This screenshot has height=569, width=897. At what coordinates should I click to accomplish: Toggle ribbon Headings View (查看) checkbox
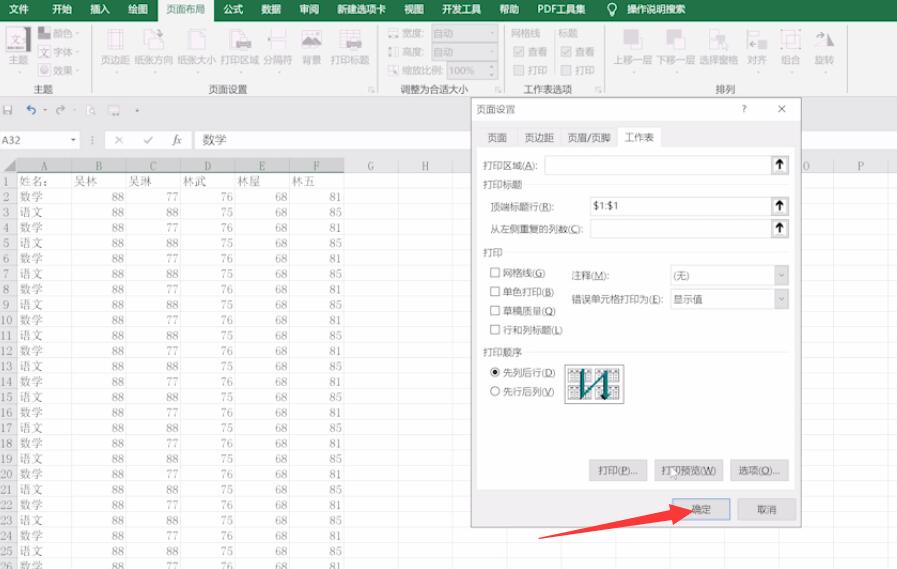(x=566, y=51)
